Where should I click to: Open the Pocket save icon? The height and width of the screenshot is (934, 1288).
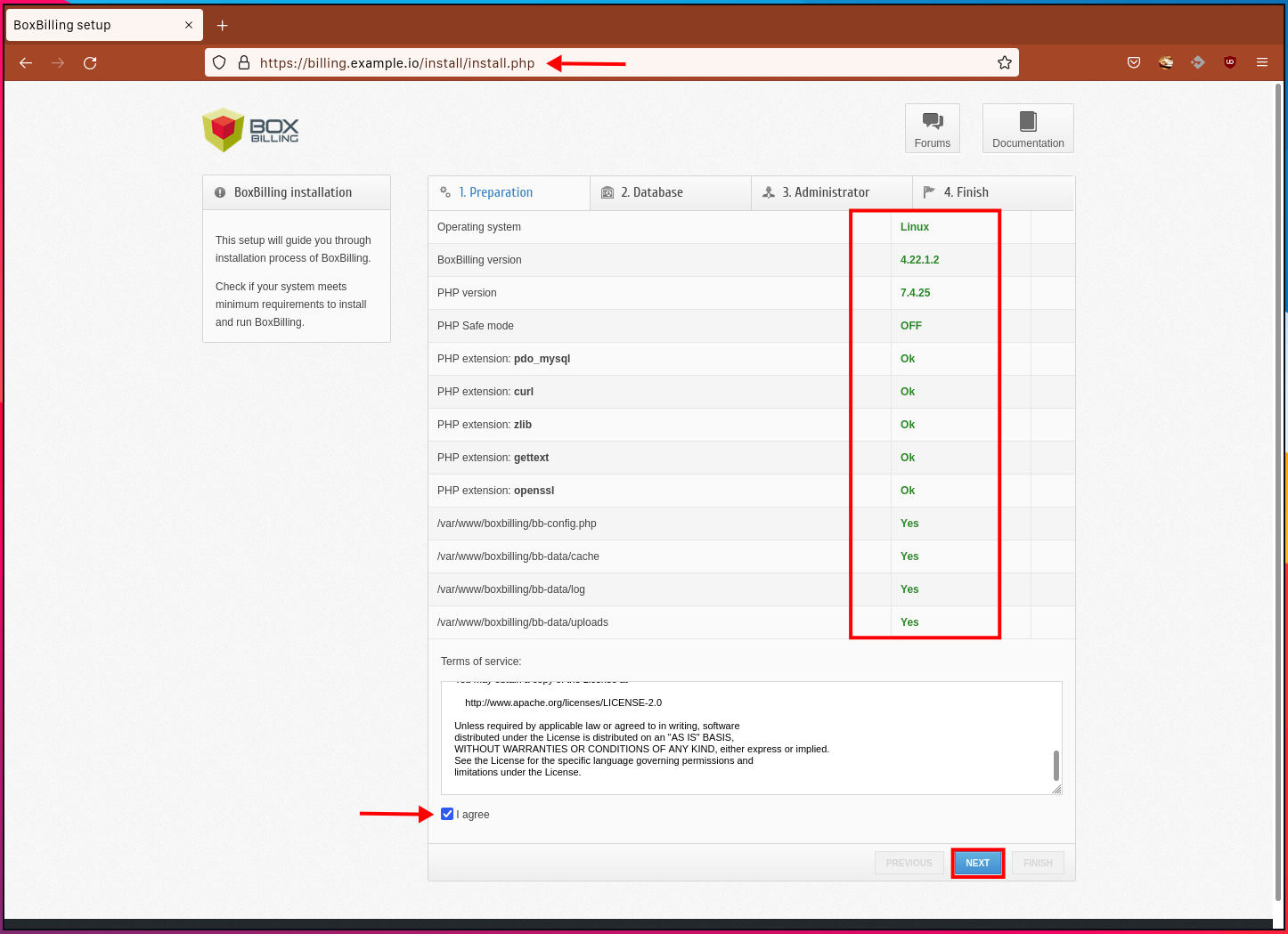coord(1134,62)
